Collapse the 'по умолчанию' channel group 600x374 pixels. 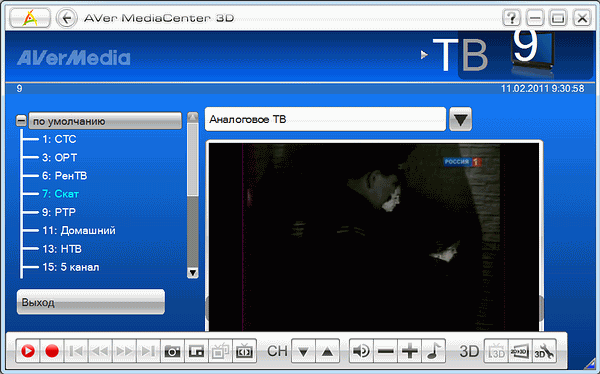21,121
